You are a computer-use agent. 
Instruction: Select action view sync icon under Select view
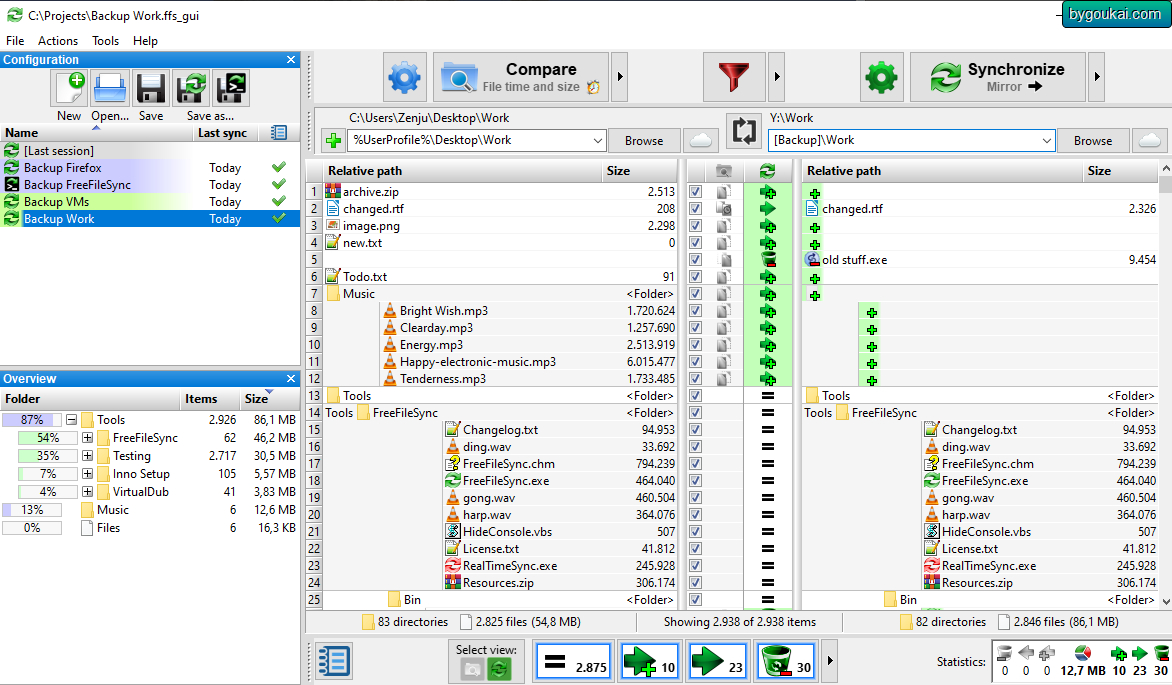499,669
